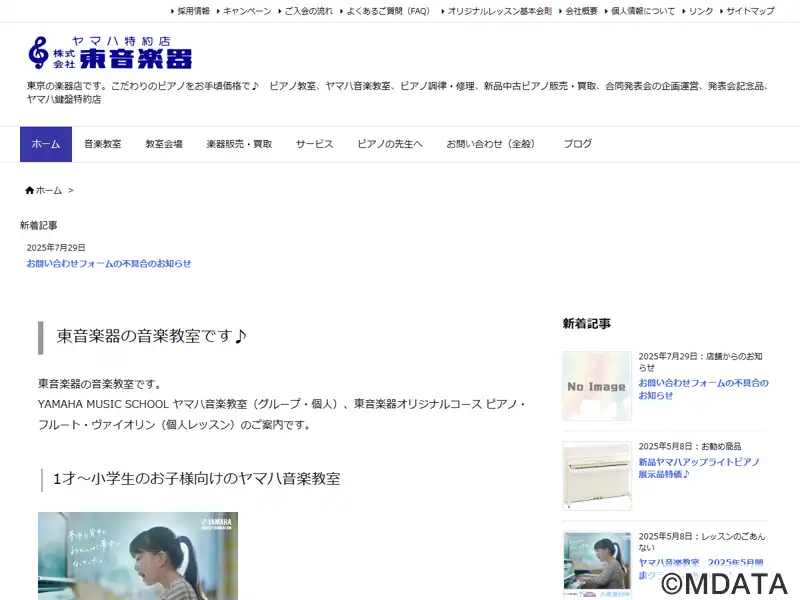
Task: Select 音楽教室 in main navigation
Action: [103, 144]
